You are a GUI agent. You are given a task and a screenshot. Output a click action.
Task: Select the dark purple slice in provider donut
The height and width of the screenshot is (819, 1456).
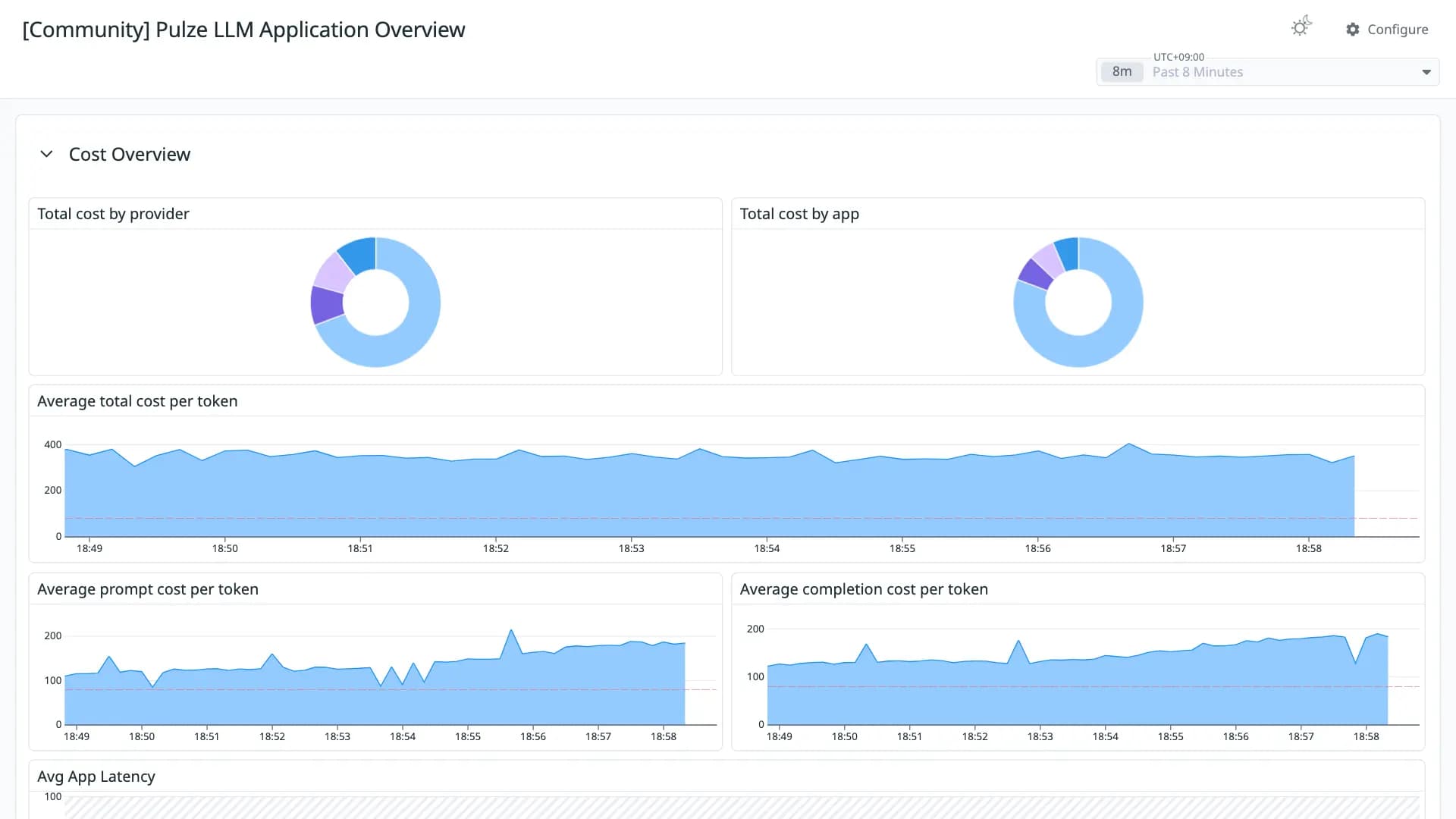326,305
